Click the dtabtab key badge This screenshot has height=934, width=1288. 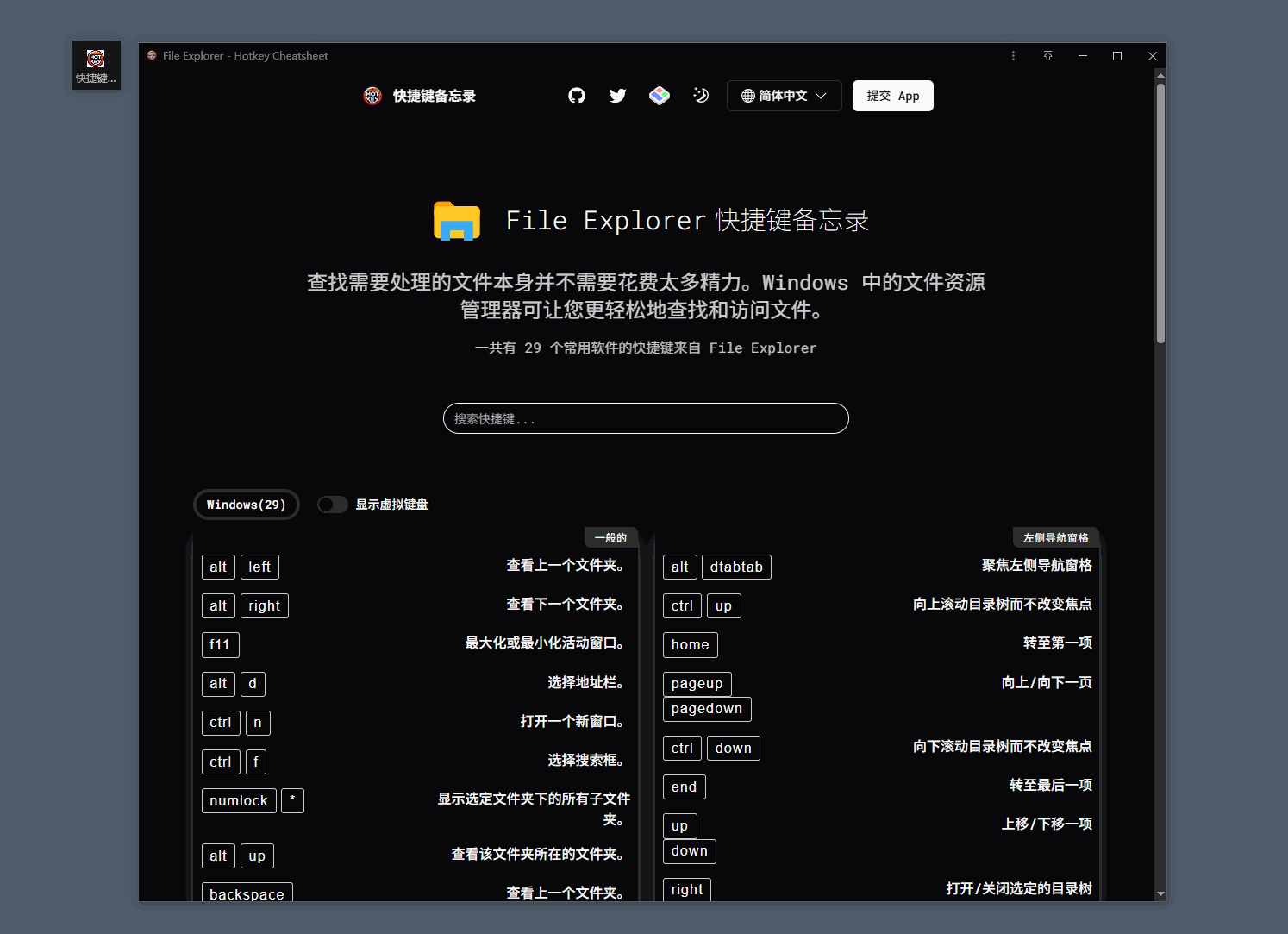[736, 567]
